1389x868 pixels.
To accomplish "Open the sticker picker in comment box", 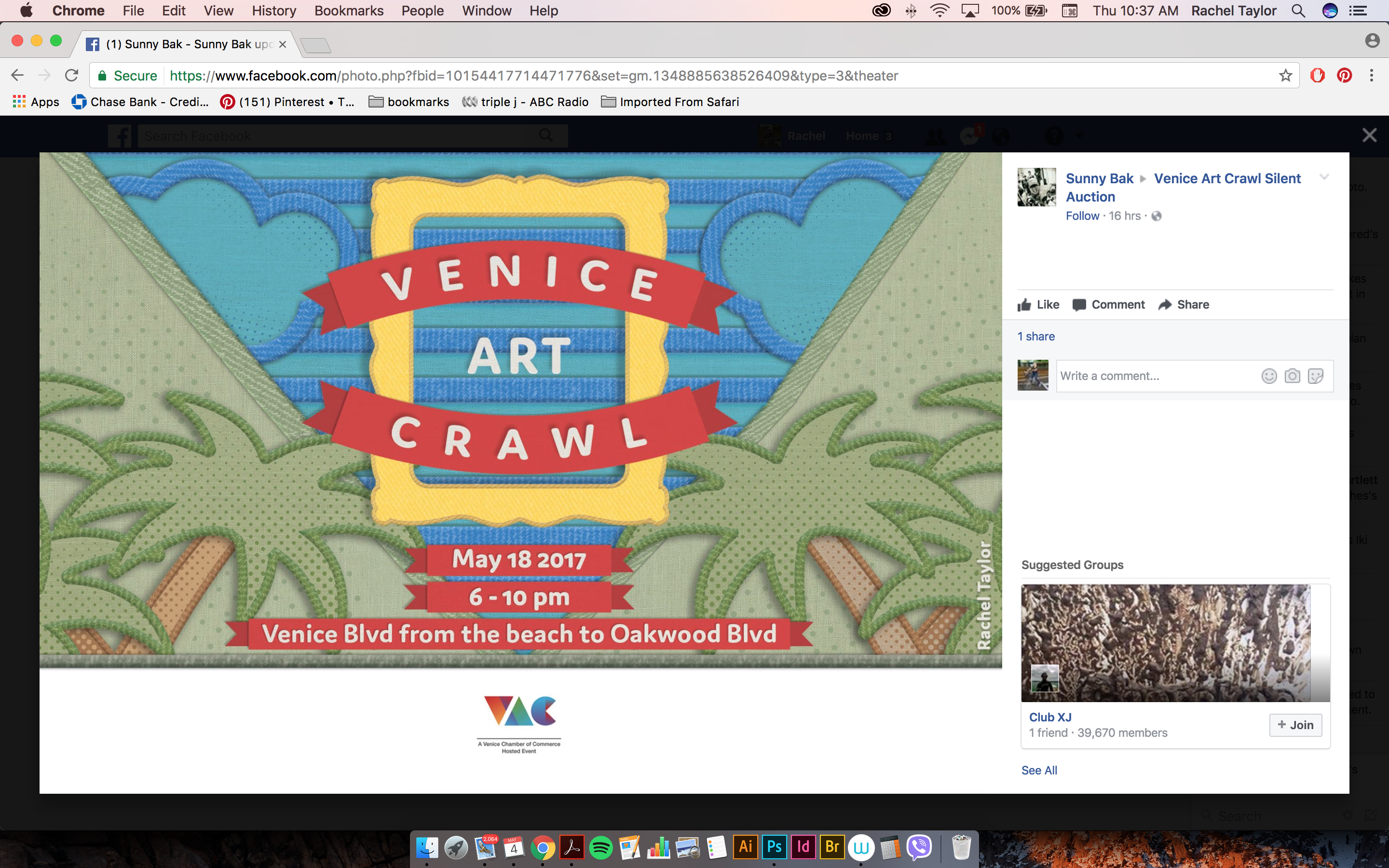I will (1315, 376).
